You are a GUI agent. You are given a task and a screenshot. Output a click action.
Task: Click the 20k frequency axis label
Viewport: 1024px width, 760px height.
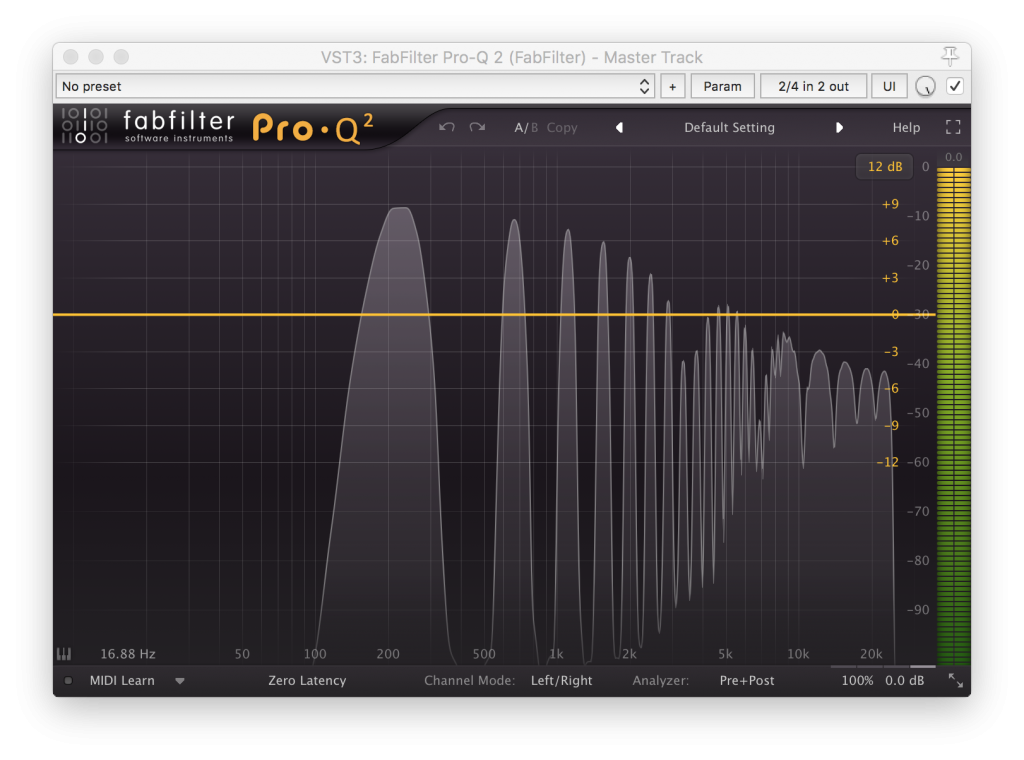click(x=871, y=654)
